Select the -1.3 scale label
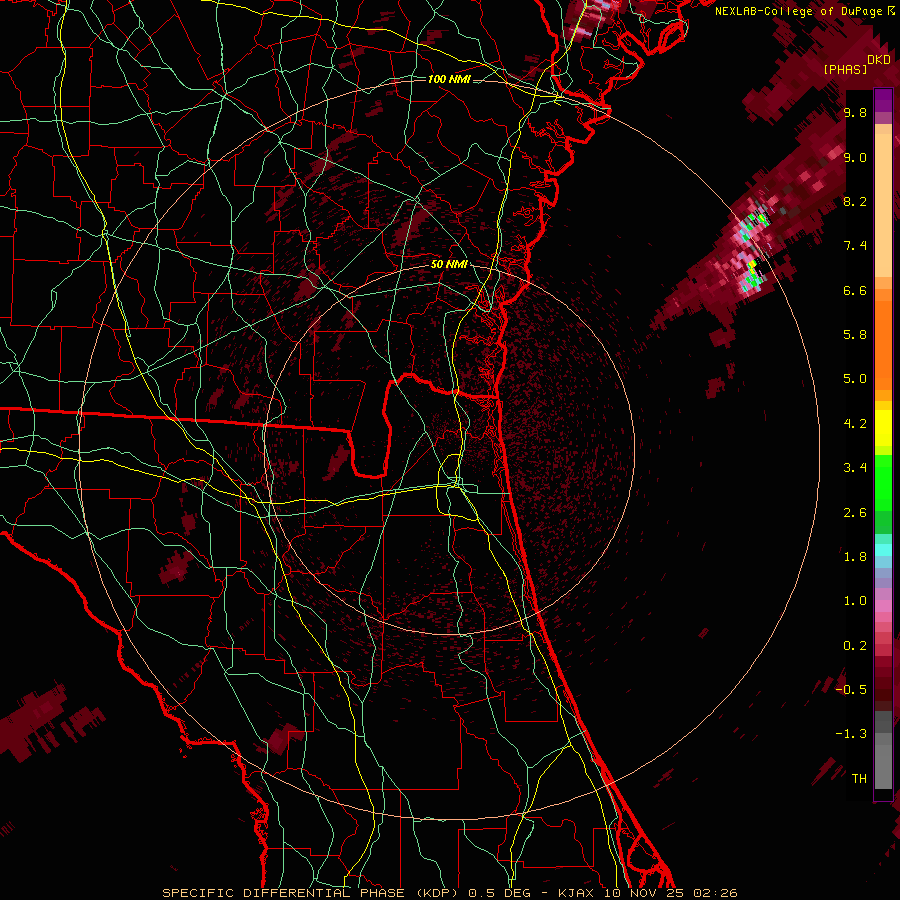Image resolution: width=900 pixels, height=900 pixels. click(851, 734)
